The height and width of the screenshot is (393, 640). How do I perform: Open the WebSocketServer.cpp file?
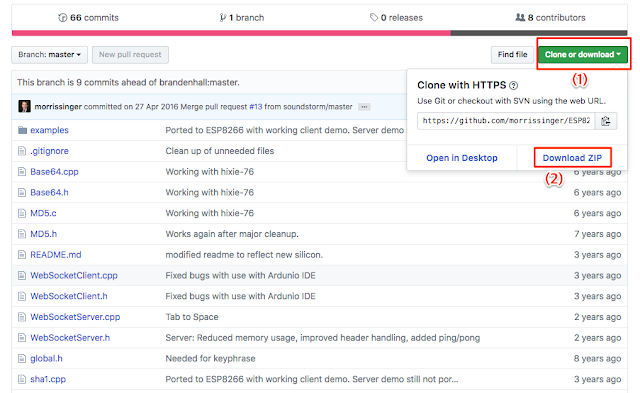tap(75, 317)
